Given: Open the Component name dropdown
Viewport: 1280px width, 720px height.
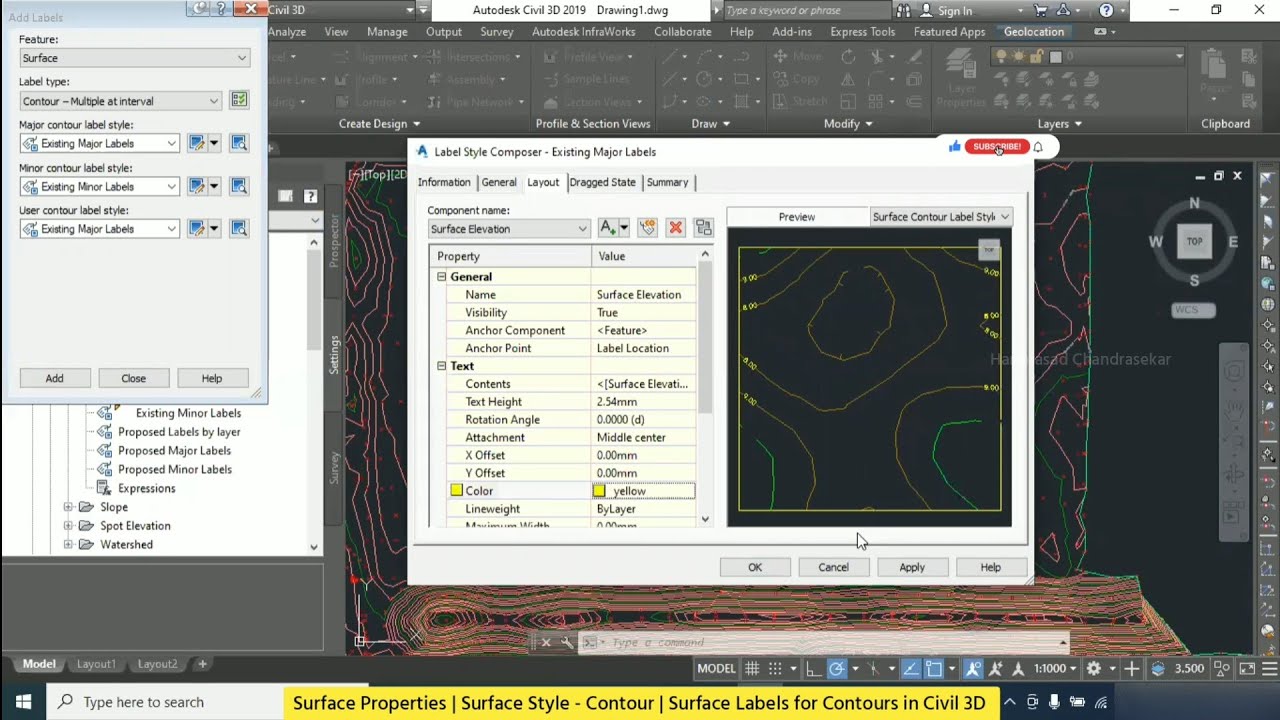Looking at the screenshot, I should [x=508, y=229].
